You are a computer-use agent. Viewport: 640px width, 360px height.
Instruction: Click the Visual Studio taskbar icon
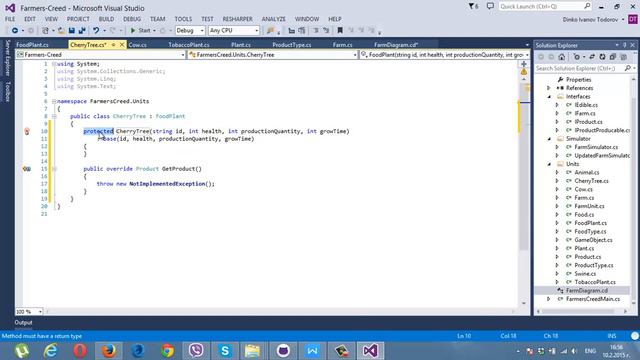click(x=370, y=351)
